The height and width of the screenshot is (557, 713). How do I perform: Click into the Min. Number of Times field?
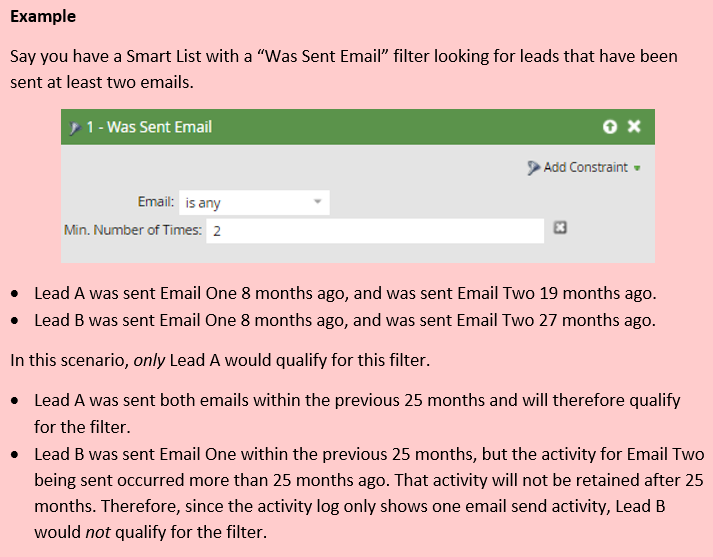pyautogui.click(x=375, y=231)
